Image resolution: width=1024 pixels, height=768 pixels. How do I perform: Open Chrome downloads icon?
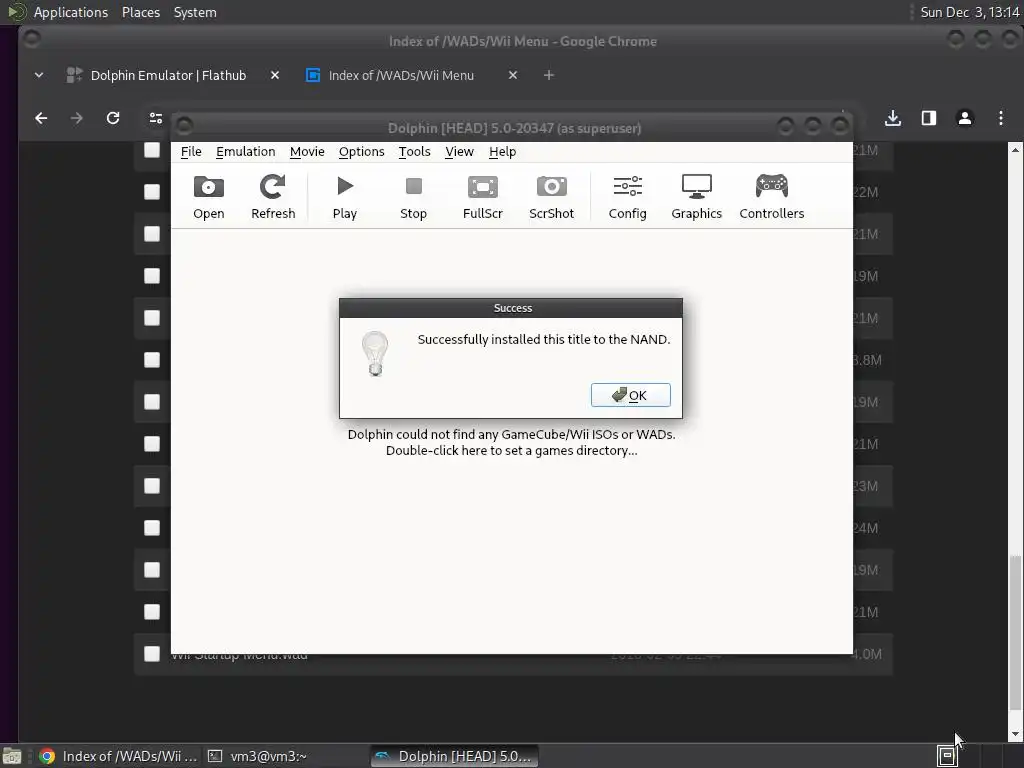click(x=893, y=118)
